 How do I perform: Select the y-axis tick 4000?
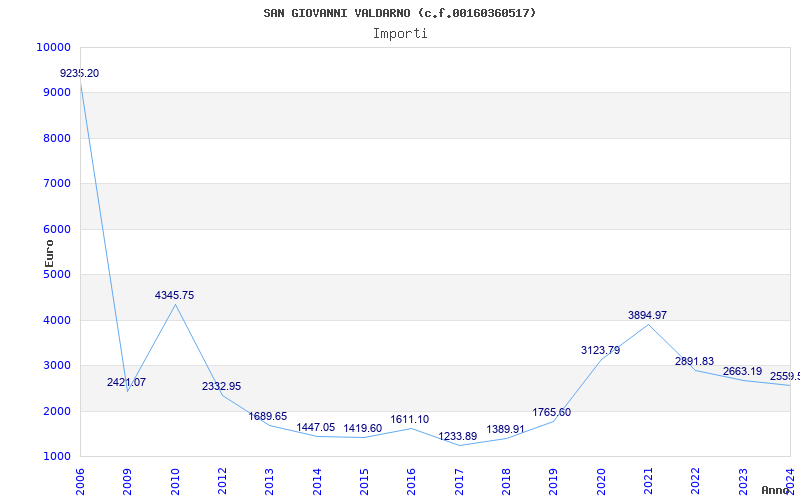pos(57,320)
